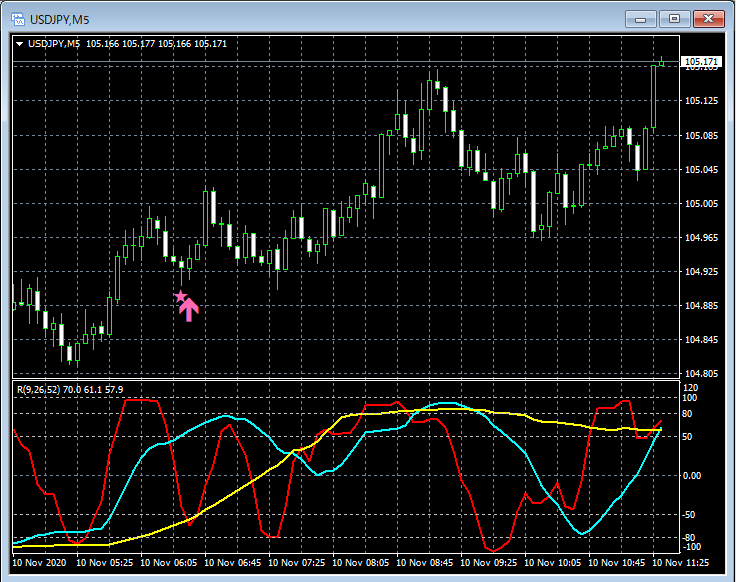Click the USDJPY,M5 window title text
The width and height of the screenshot is (737, 582).
click(x=60, y=20)
